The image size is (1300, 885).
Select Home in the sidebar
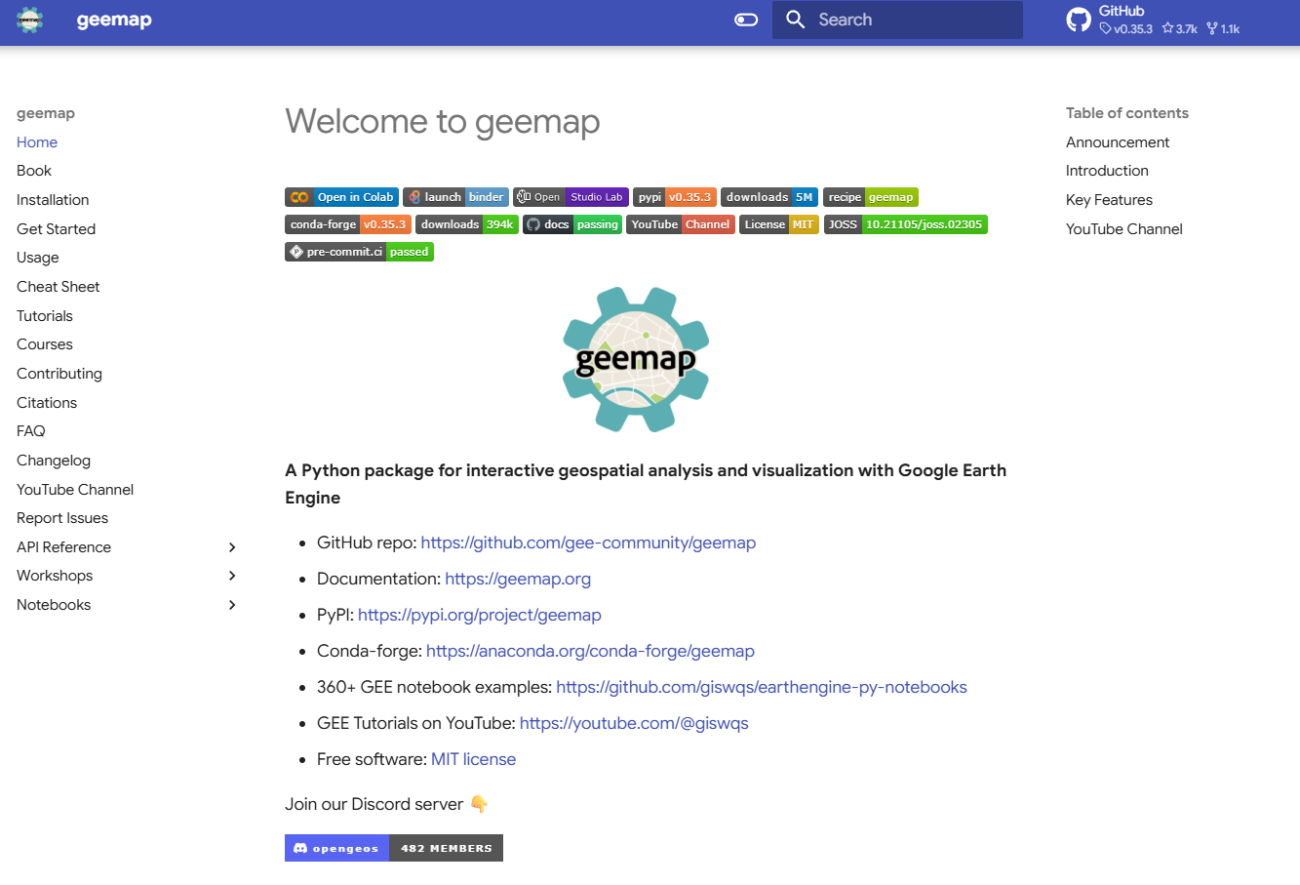coord(37,142)
